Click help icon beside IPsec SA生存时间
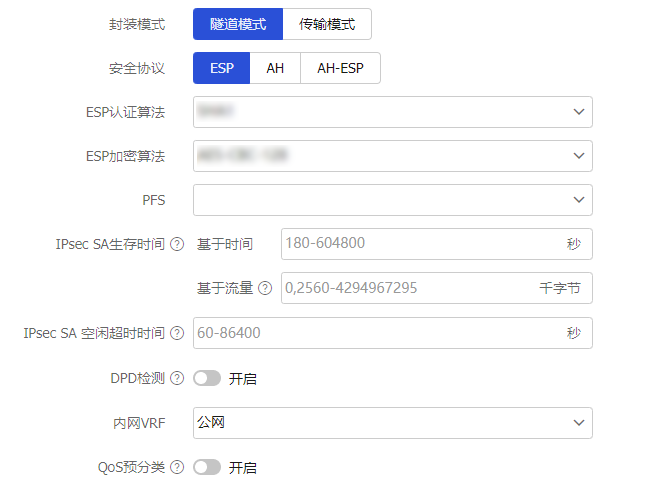652x481 pixels. click(x=177, y=244)
